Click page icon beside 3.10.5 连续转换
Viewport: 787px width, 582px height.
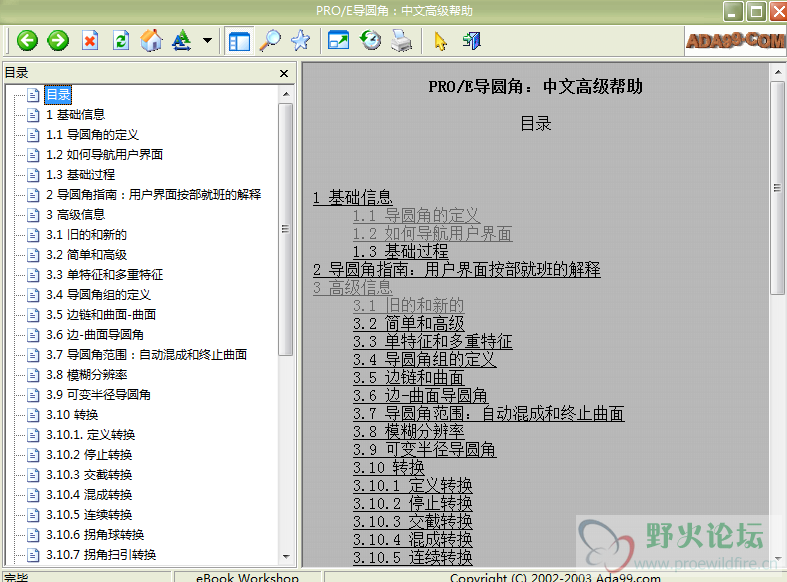tap(33, 515)
